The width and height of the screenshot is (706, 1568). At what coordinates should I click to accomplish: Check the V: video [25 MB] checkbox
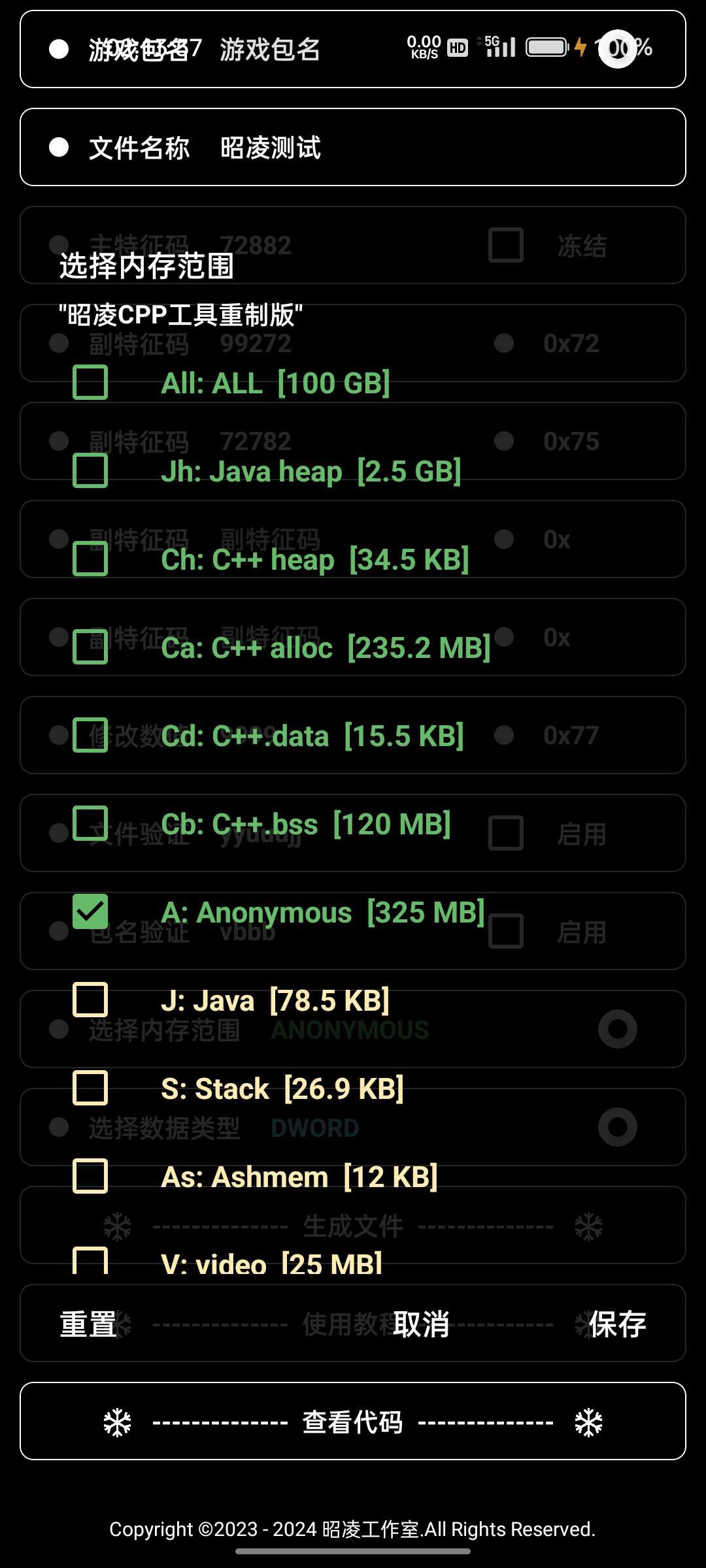coord(91,1261)
